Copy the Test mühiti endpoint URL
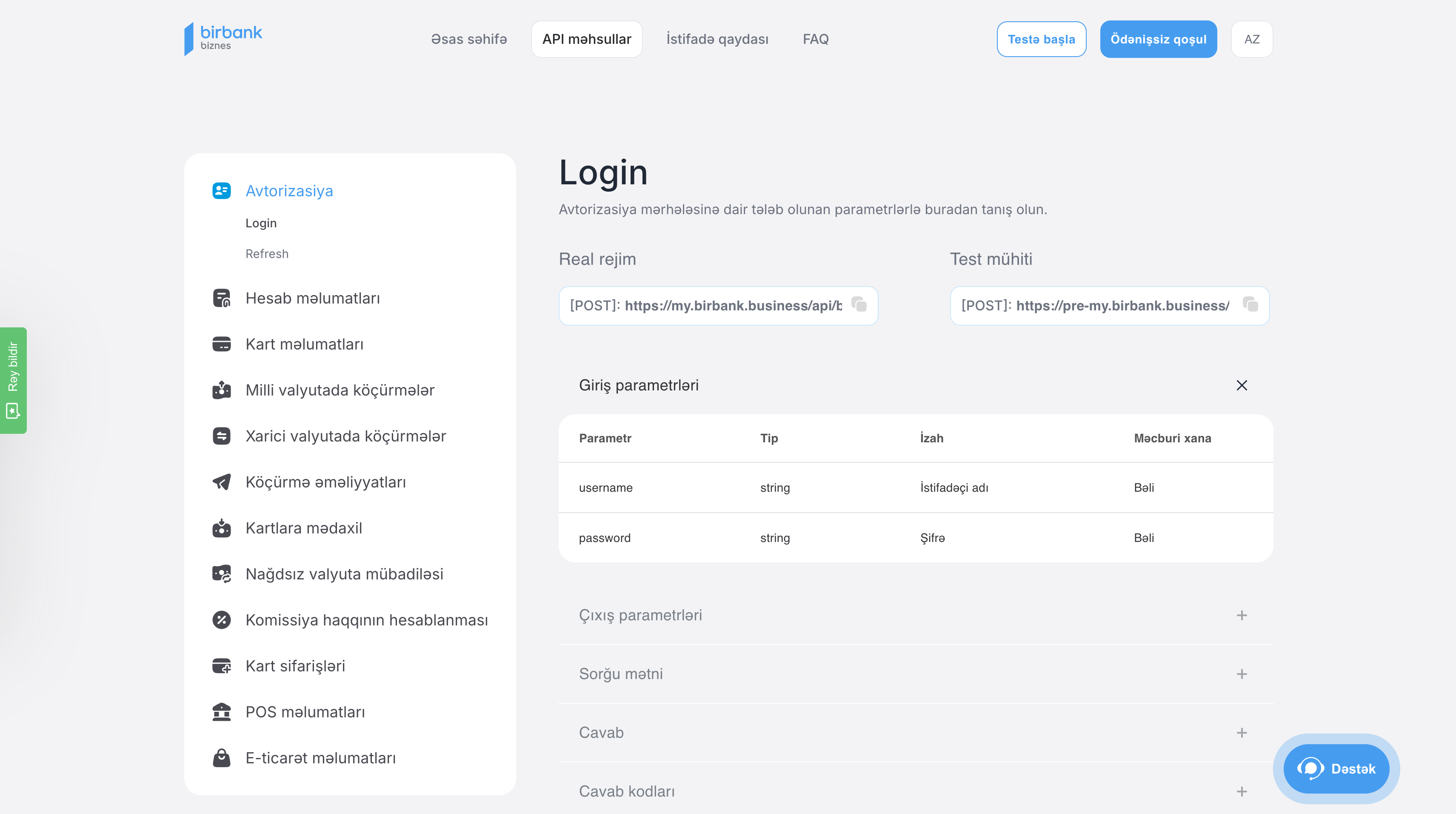The width and height of the screenshot is (1456, 814). 1250,304
